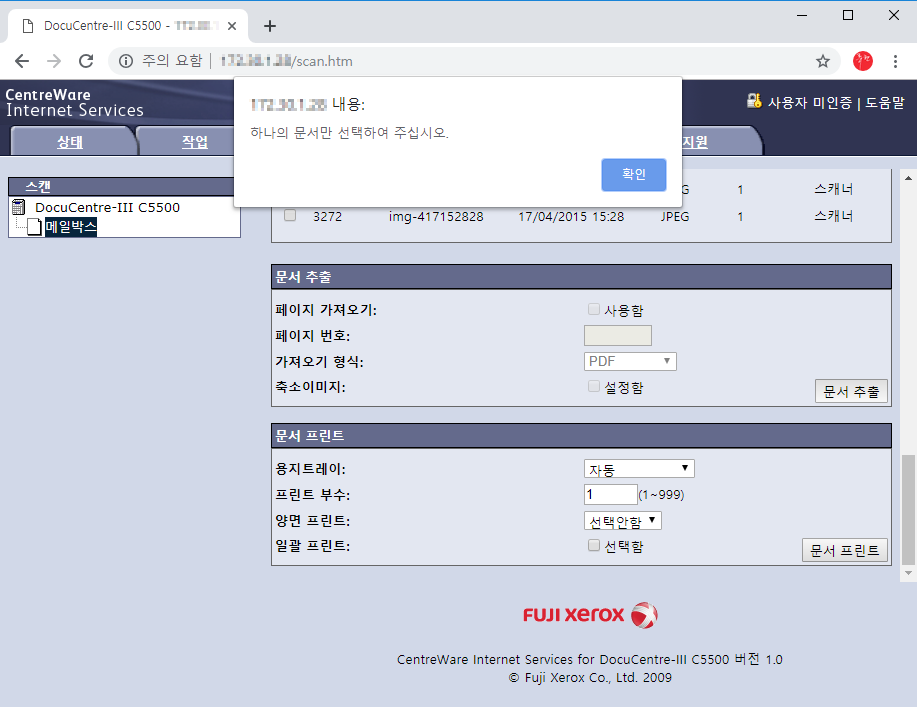Screen dimensions: 917x707
Task: Close the browser window
Action: (x=894, y=15)
